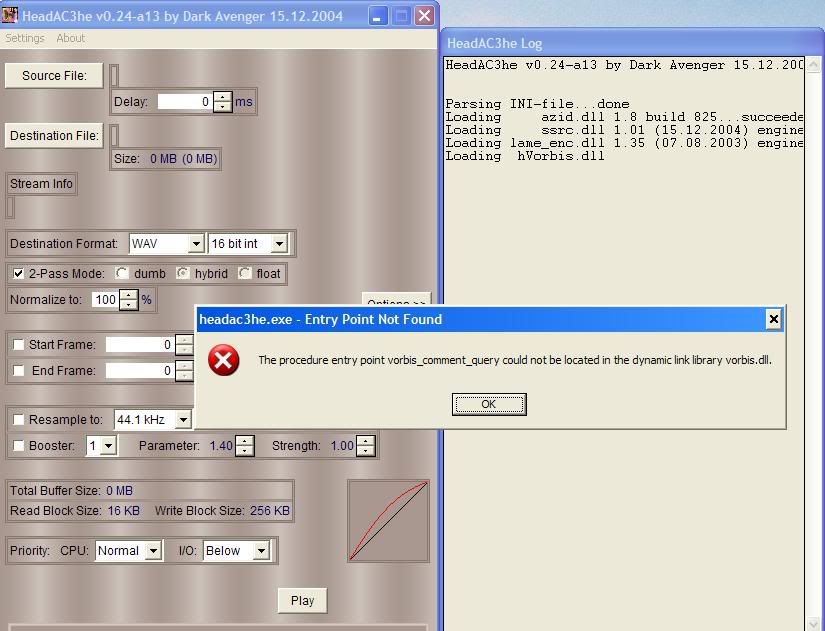Open the 16 bit int dropdown
This screenshot has height=631, width=825.
point(279,243)
